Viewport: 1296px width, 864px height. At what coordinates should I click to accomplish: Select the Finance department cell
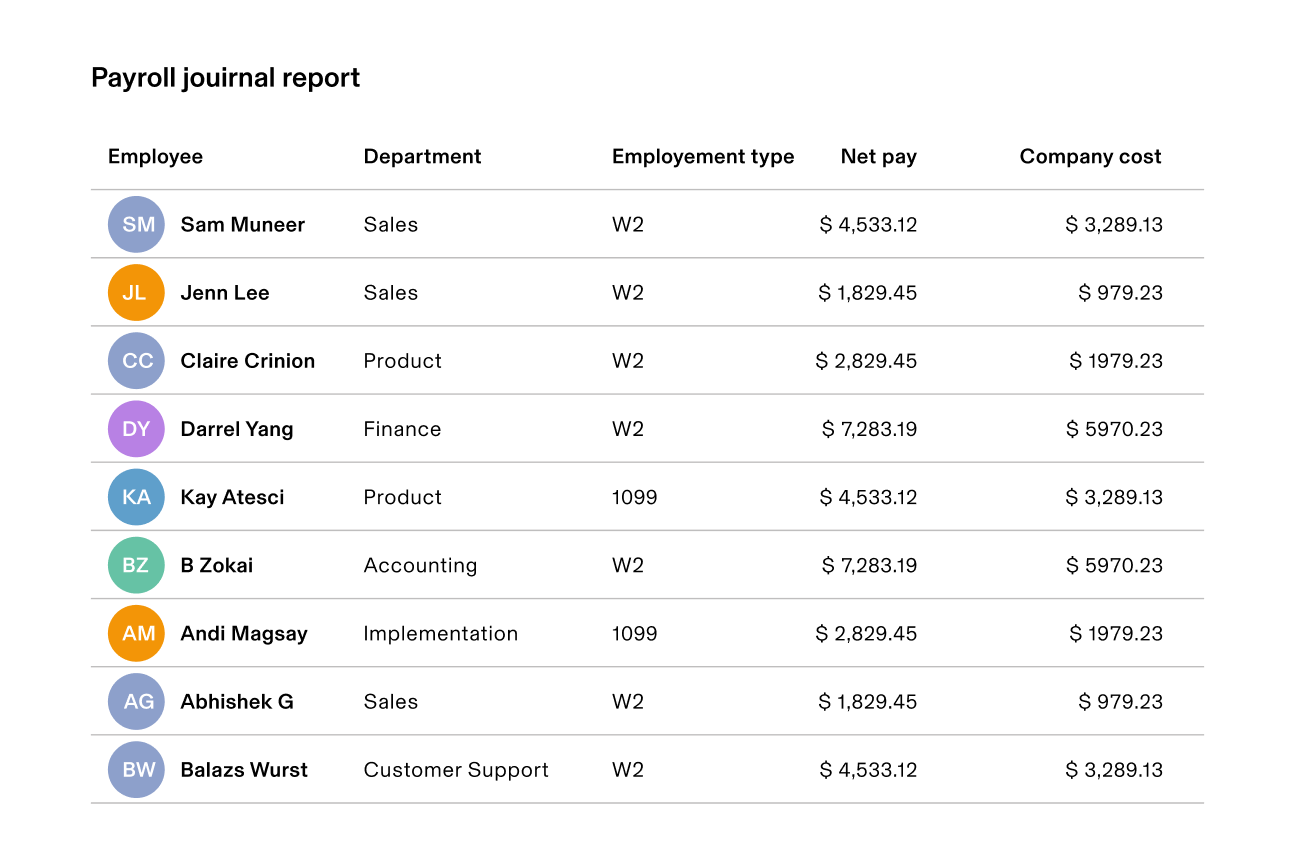[402, 429]
